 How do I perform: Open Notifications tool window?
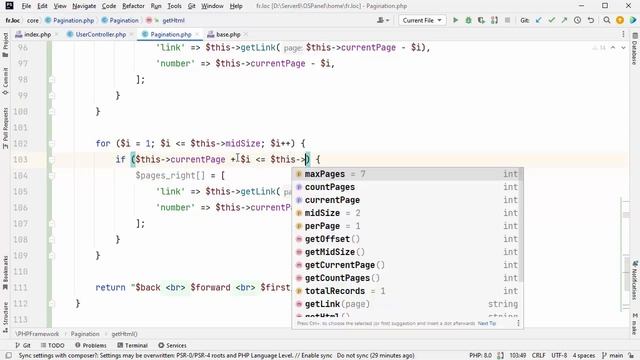(x=635, y=280)
